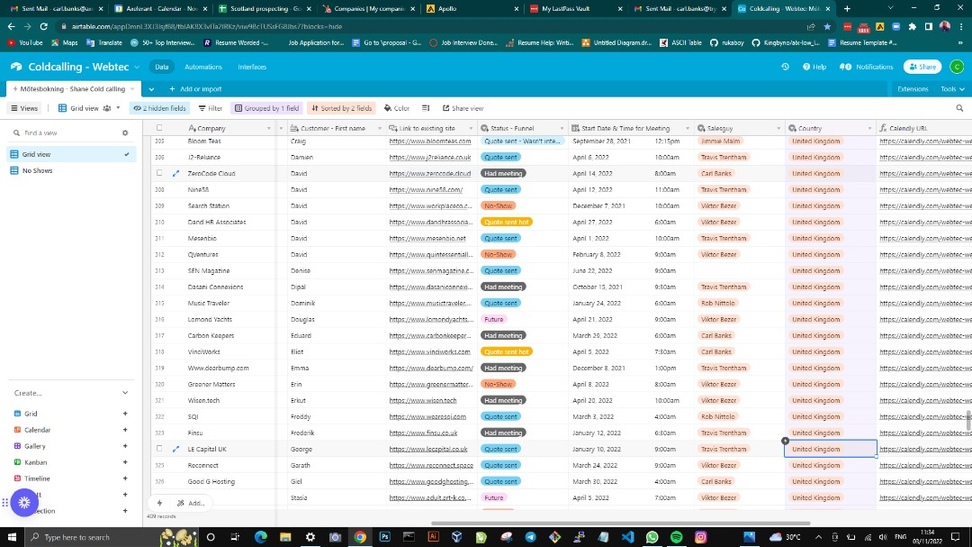
Task: Collapse the Create section
Action: click(x=125, y=393)
